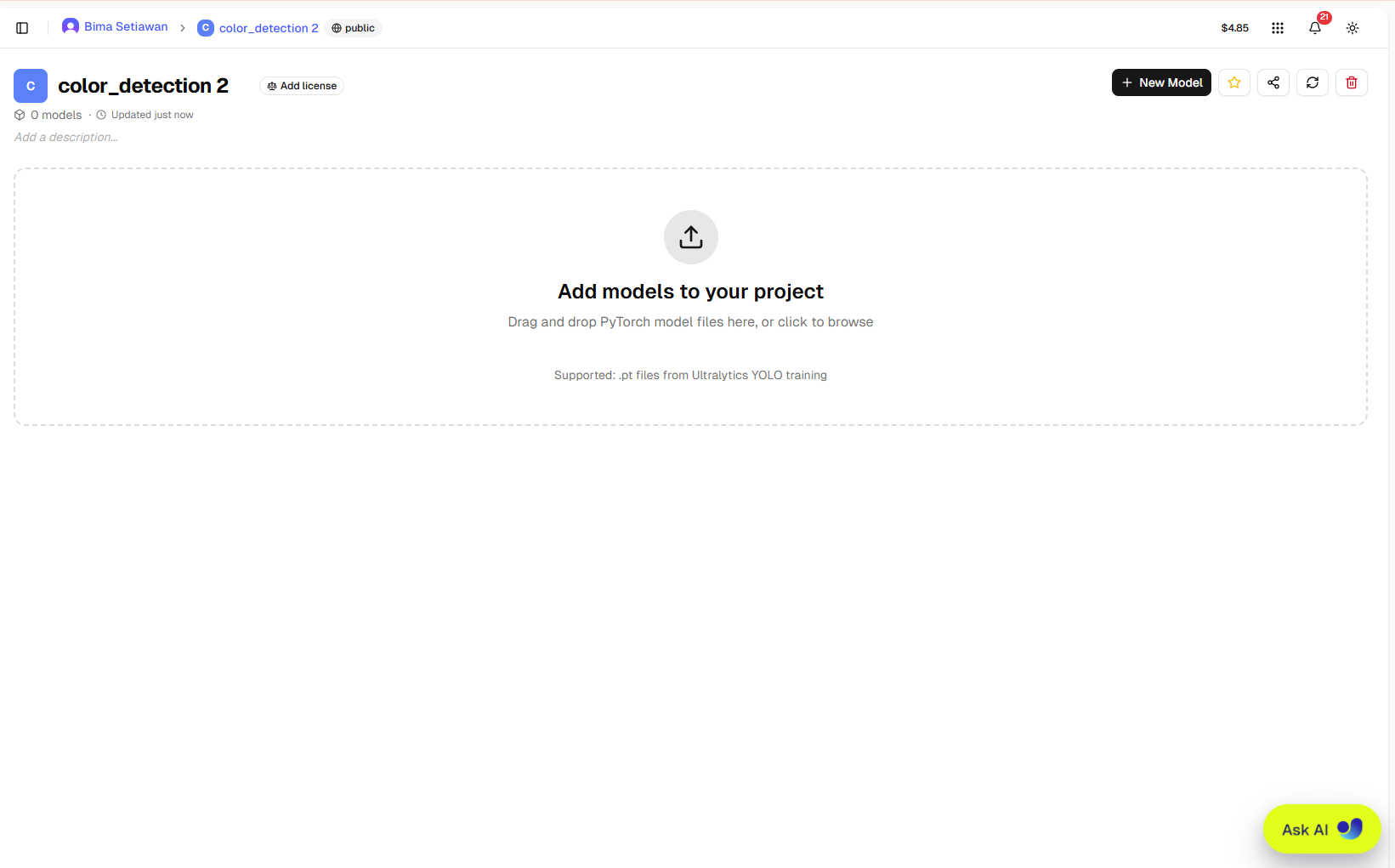Click the New Model button

pyautogui.click(x=1161, y=82)
